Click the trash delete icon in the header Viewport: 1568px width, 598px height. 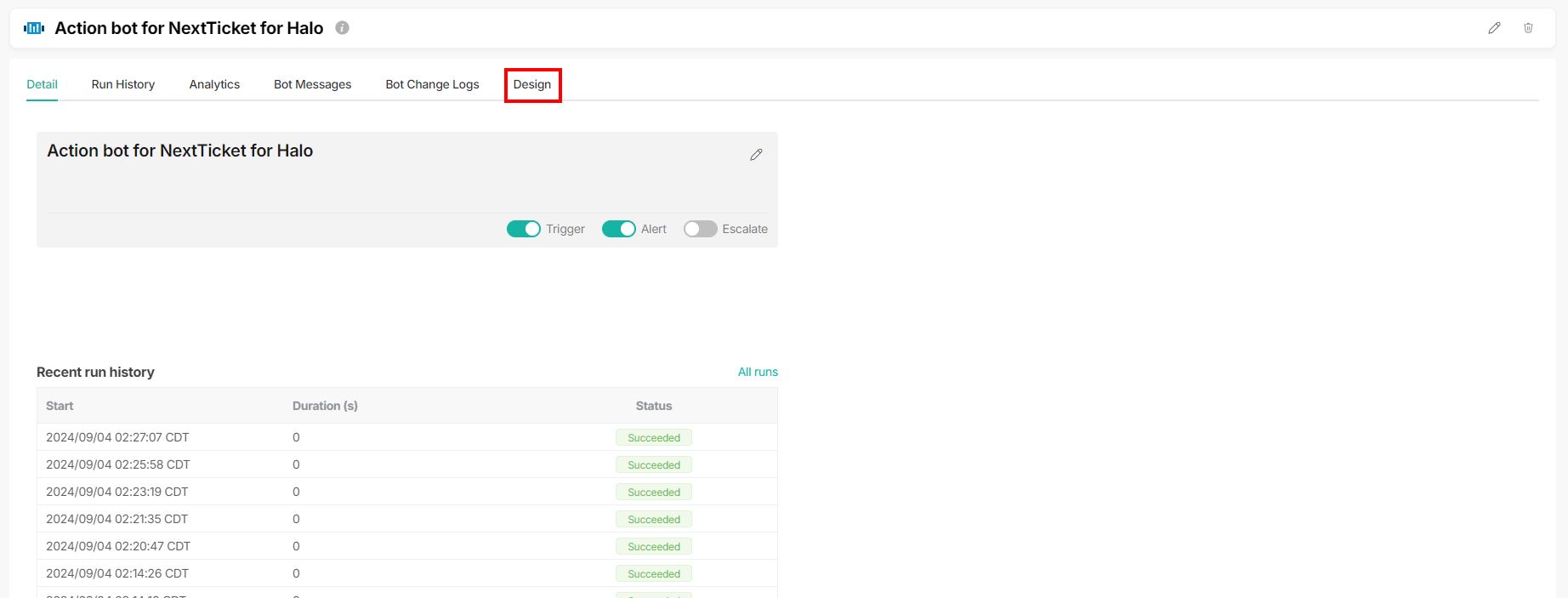[x=1528, y=28]
